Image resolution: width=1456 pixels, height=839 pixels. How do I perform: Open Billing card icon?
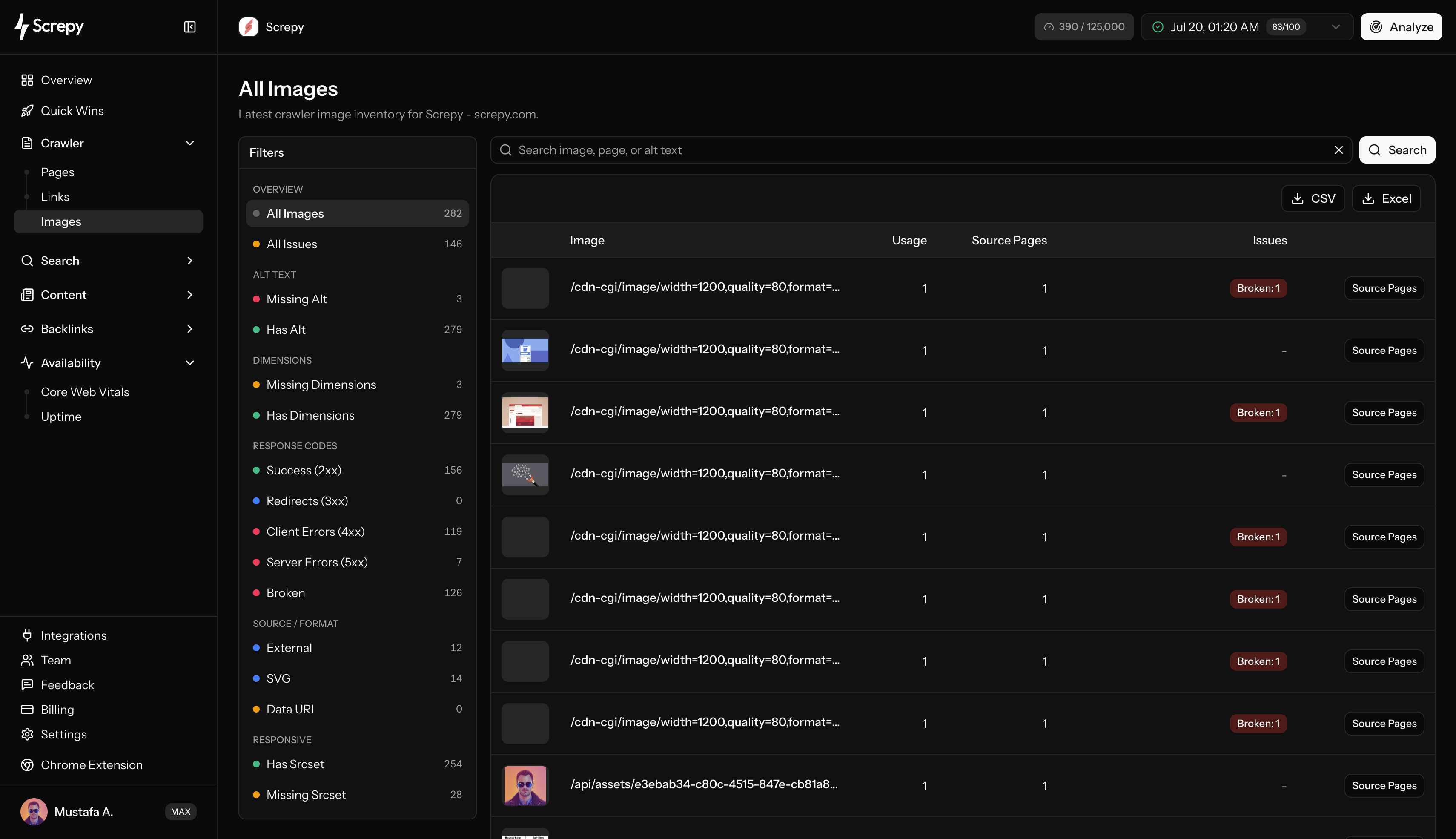click(x=27, y=710)
